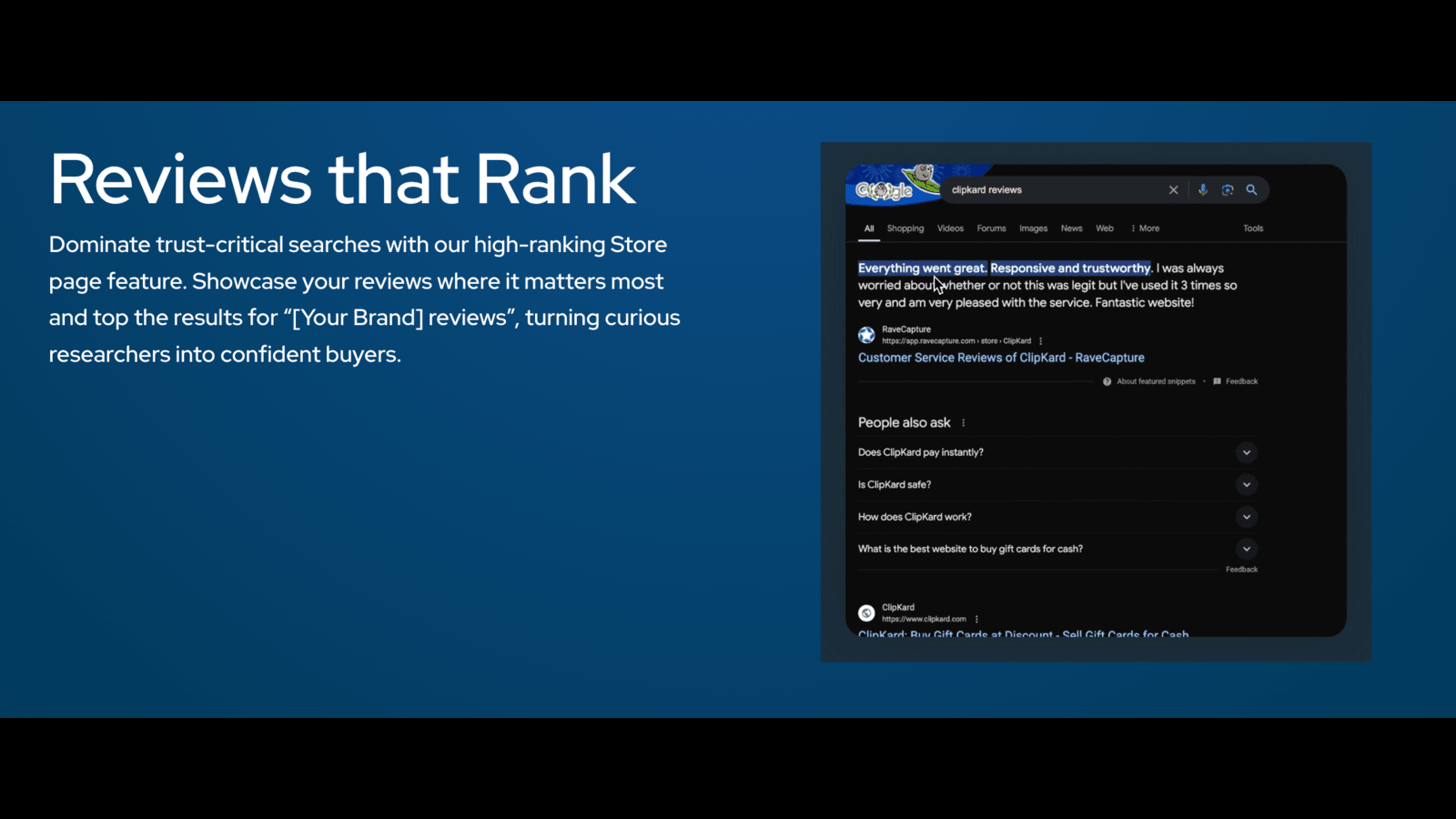The width and height of the screenshot is (1456, 819).
Task: Click the 'Responsive and trustworthy' highlighted phrase
Action: click(x=1071, y=268)
